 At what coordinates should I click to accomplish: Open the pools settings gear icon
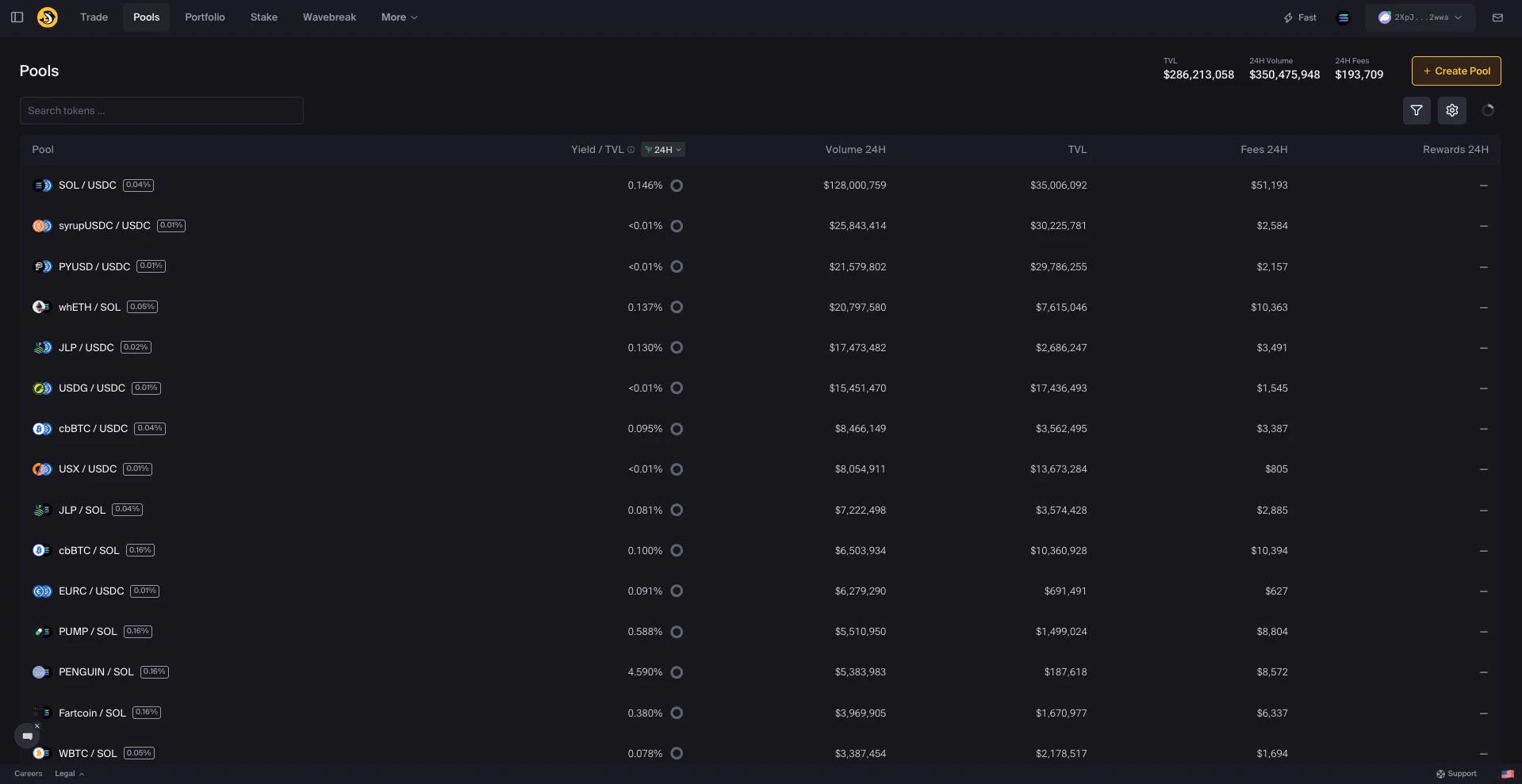[x=1452, y=110]
